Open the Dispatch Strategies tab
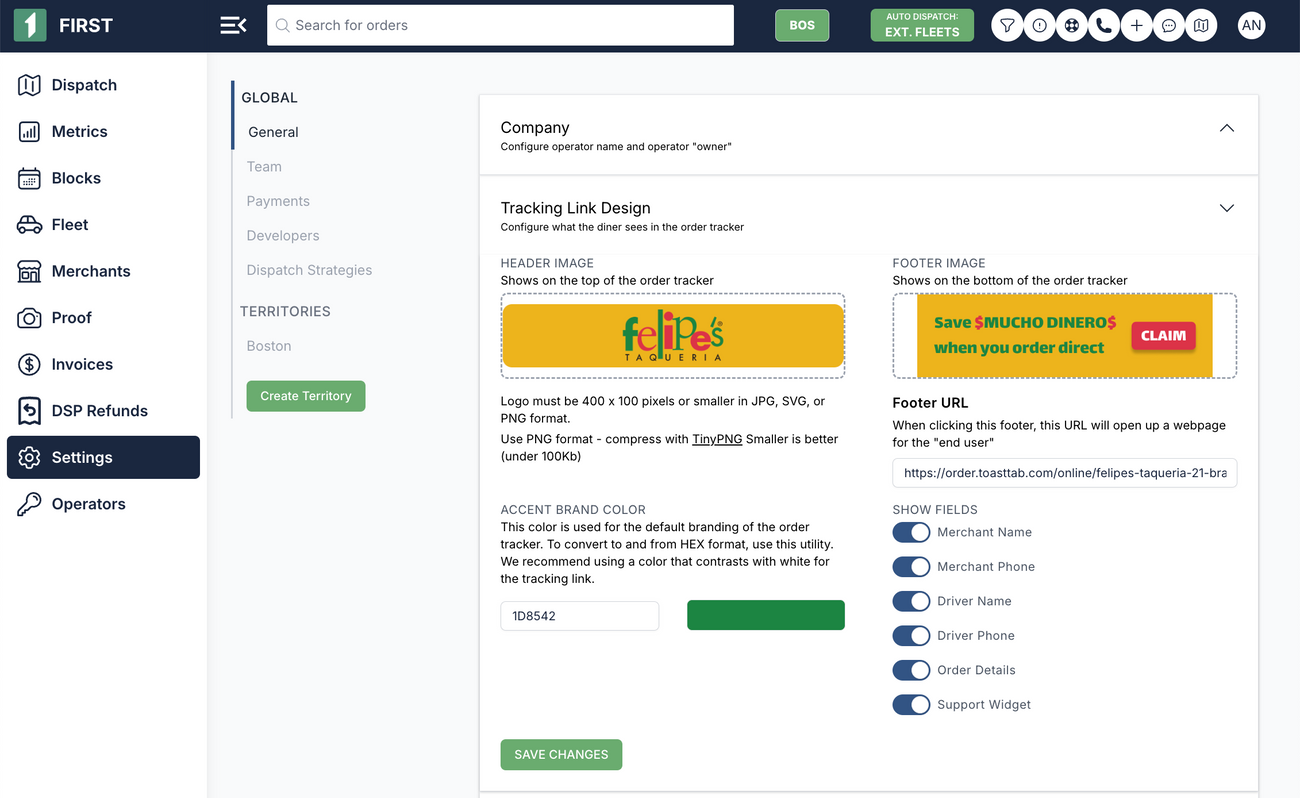This screenshot has width=1300, height=798. tap(309, 270)
